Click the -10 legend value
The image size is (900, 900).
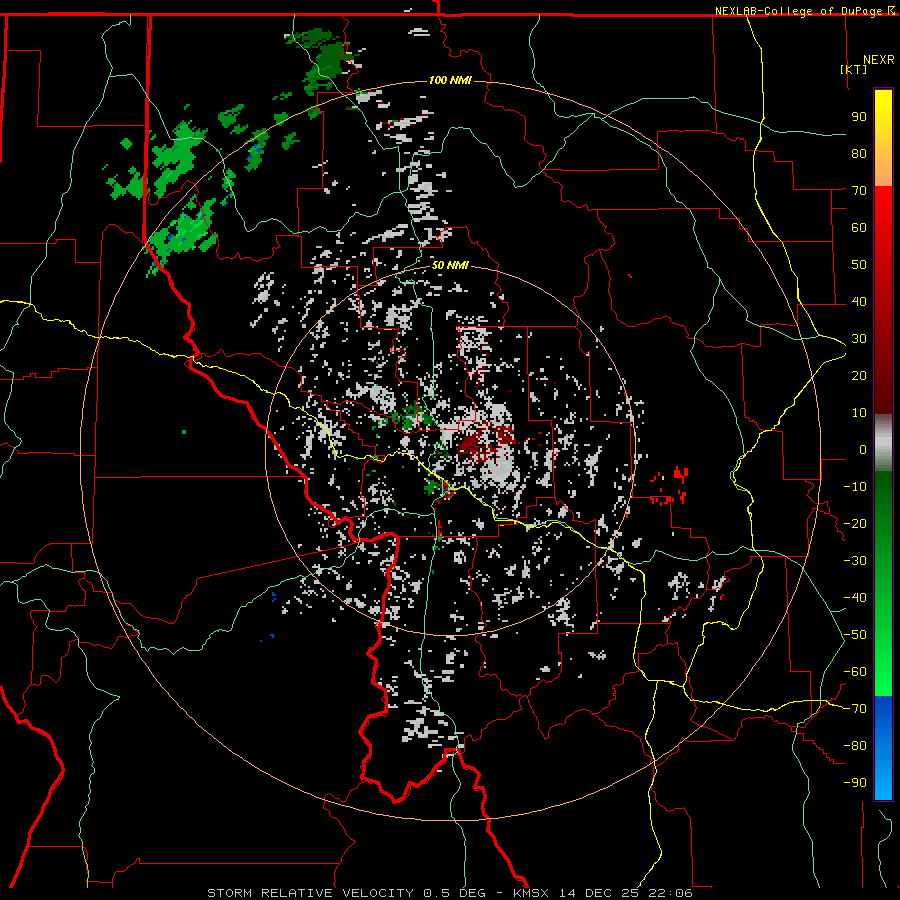point(855,487)
